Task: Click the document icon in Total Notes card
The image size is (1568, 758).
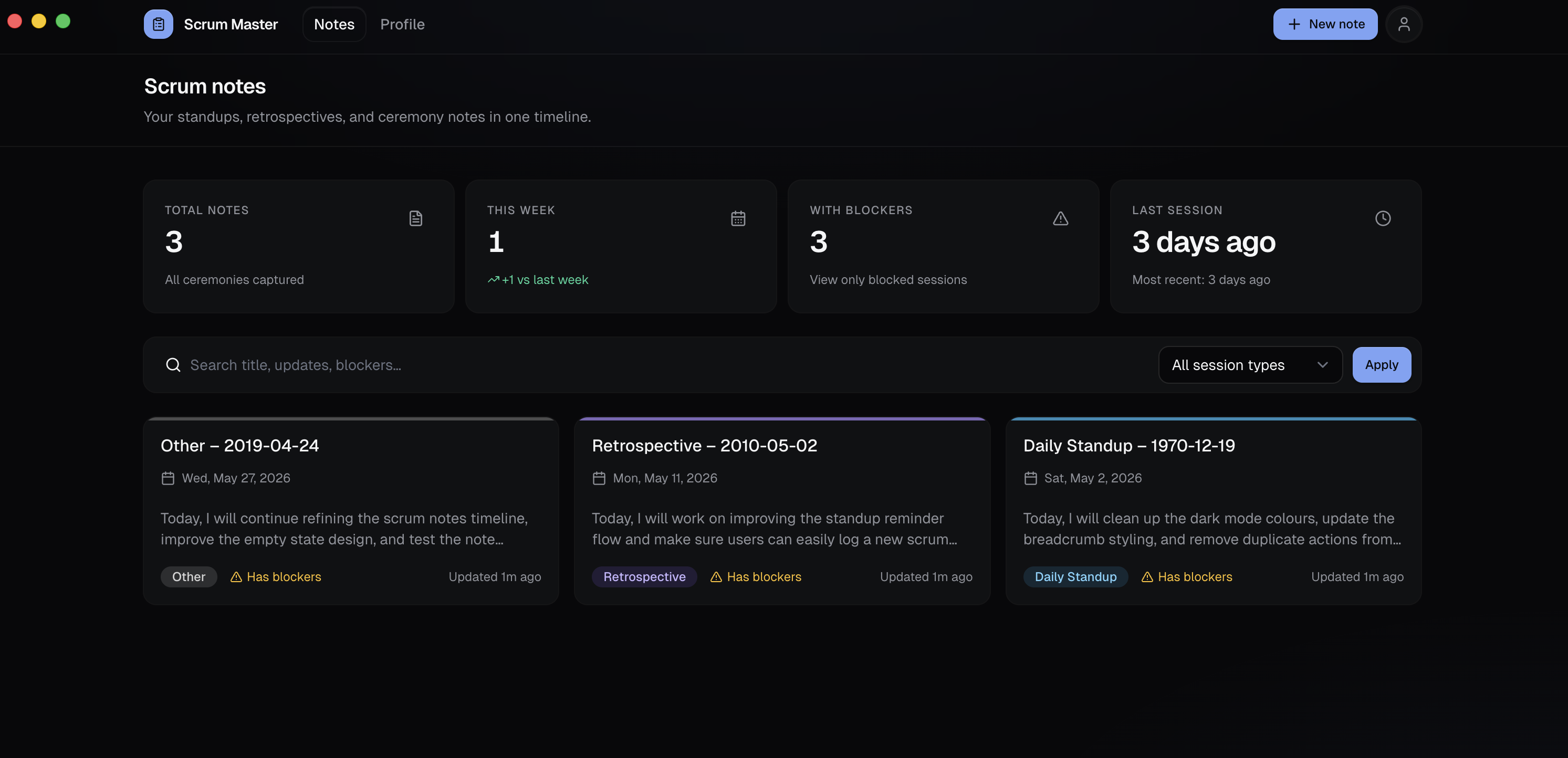Action: coord(416,218)
